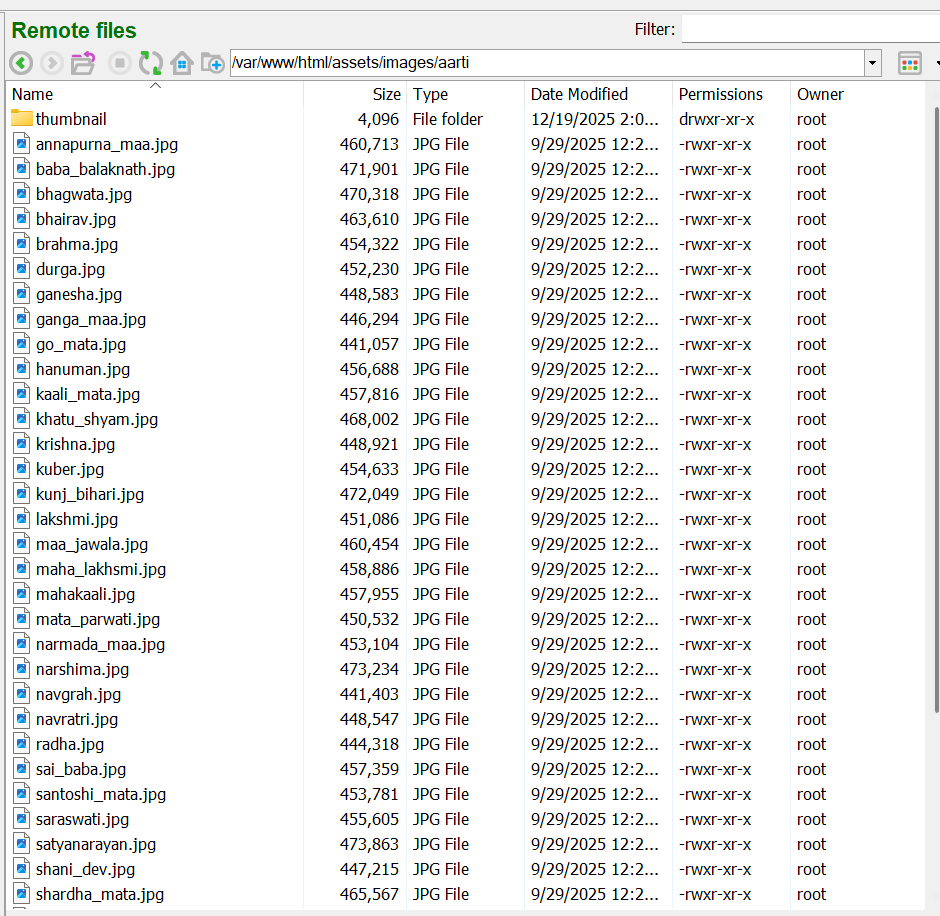940x916 pixels.
Task: Sort files by the Size column
Action: point(354,94)
